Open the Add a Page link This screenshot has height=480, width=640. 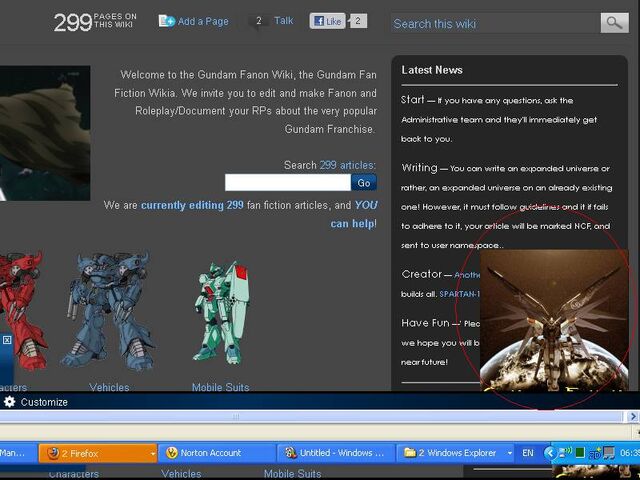tap(203, 22)
